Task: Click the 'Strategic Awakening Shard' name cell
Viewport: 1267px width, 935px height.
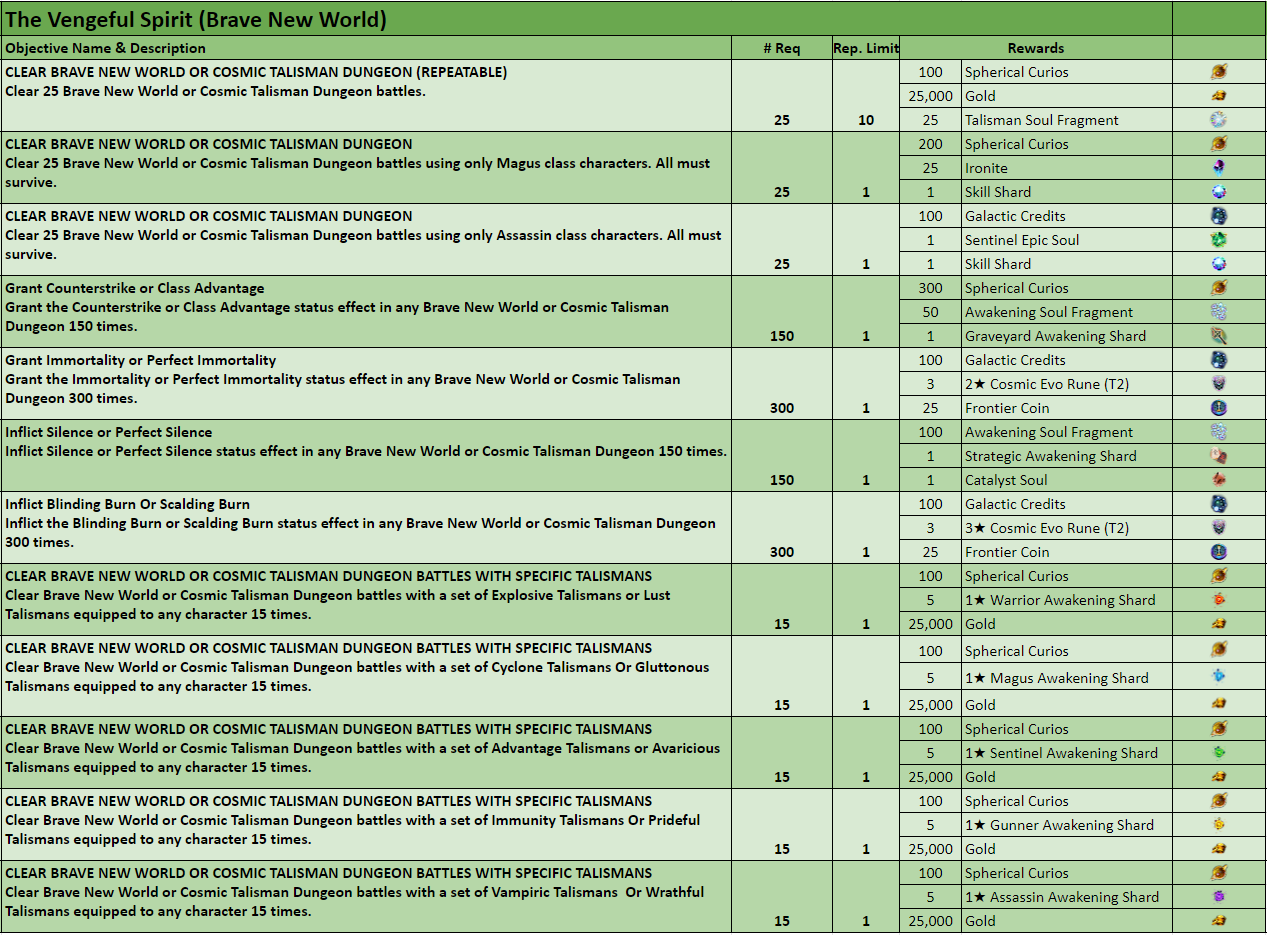Action: point(1067,456)
